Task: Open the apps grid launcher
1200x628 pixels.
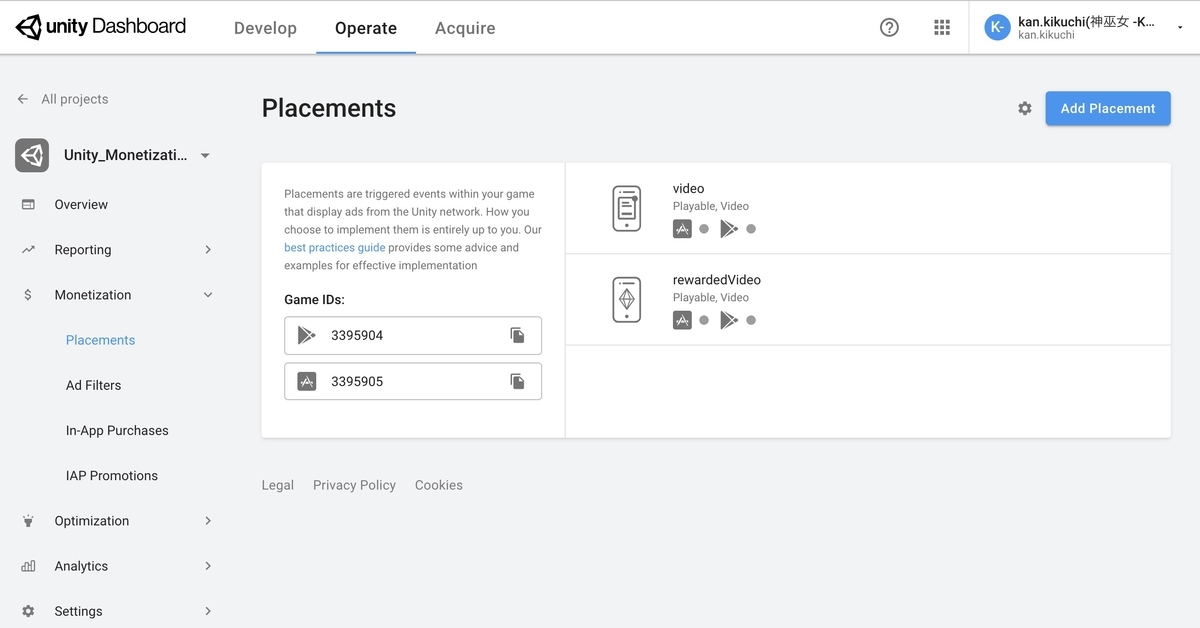Action: 942,27
